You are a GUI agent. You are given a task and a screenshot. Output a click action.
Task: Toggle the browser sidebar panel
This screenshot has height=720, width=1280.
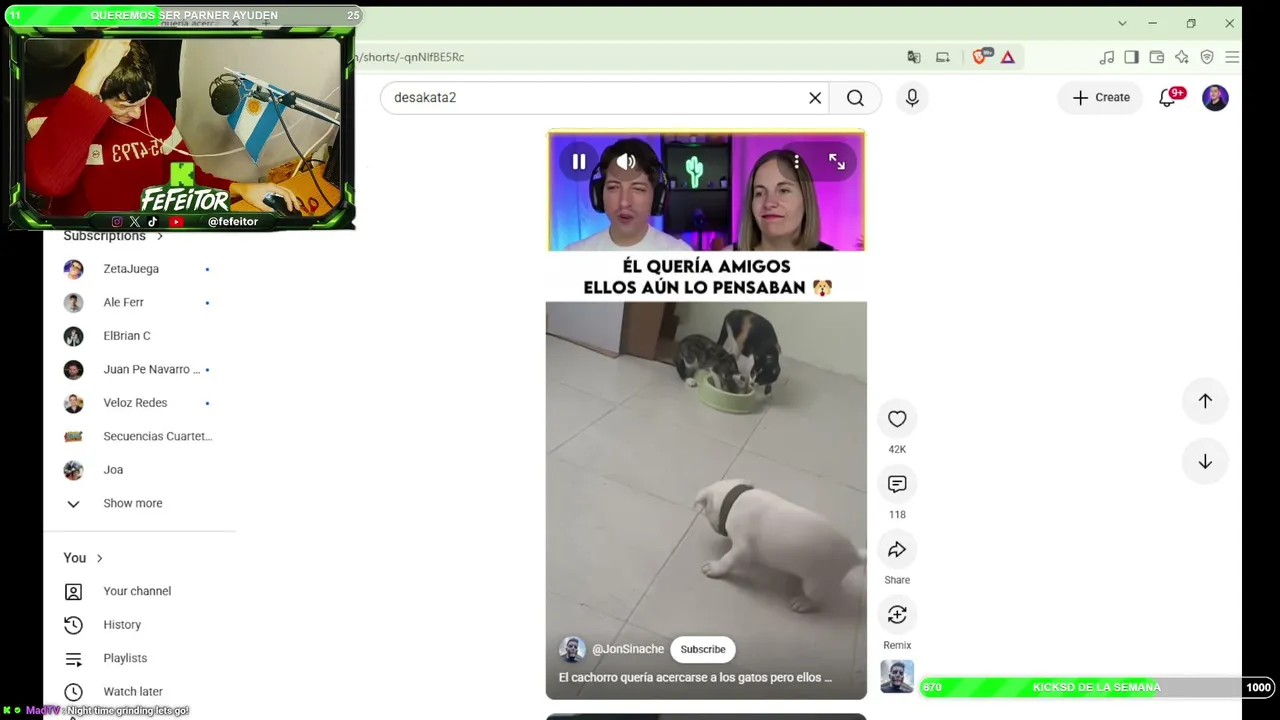point(1131,57)
